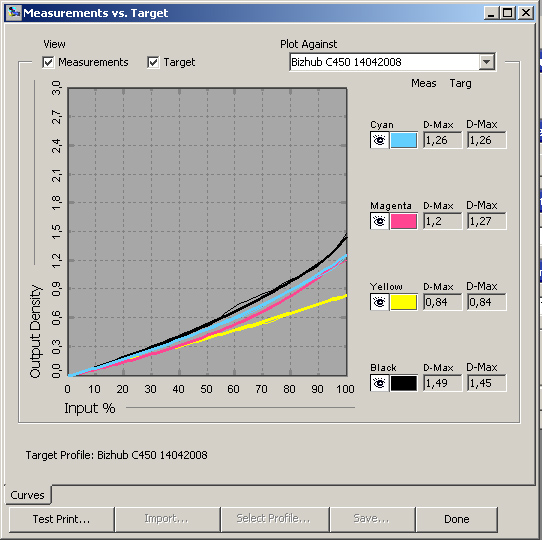Click the window title bar app icon
Viewport: 542px width, 540px height.
[x=14, y=13]
